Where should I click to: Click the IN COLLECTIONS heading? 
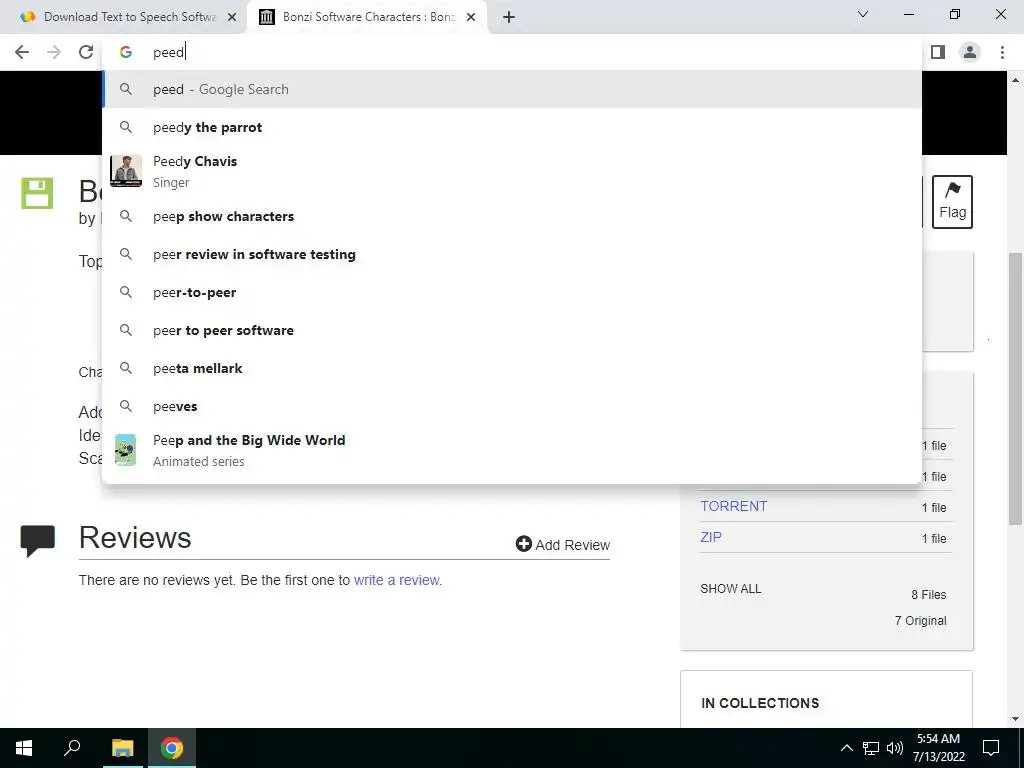coord(760,703)
